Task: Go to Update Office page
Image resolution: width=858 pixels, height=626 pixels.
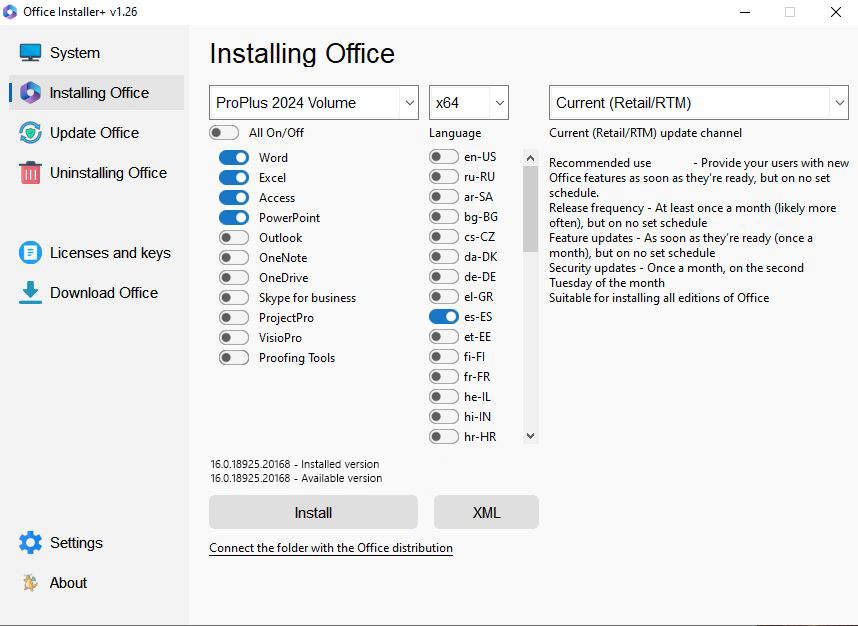Action: [96, 132]
